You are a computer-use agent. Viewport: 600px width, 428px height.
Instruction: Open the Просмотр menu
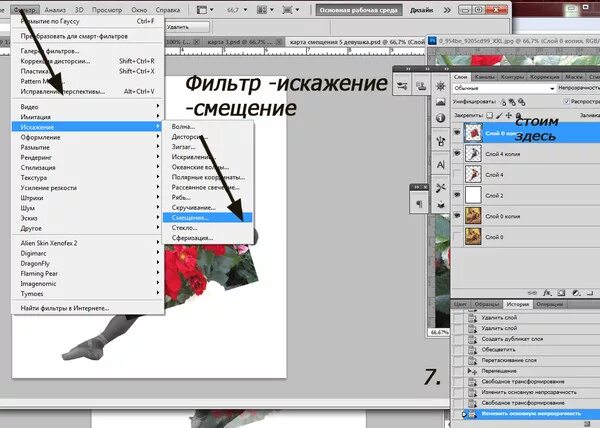point(107,10)
